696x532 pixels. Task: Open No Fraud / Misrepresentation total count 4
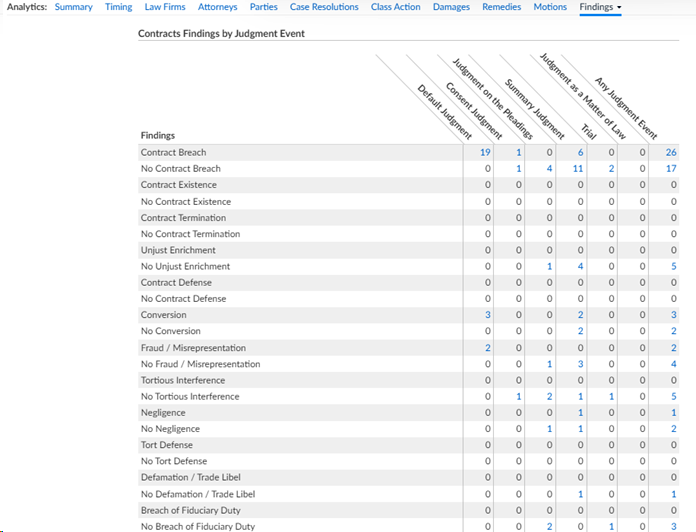(x=673, y=364)
